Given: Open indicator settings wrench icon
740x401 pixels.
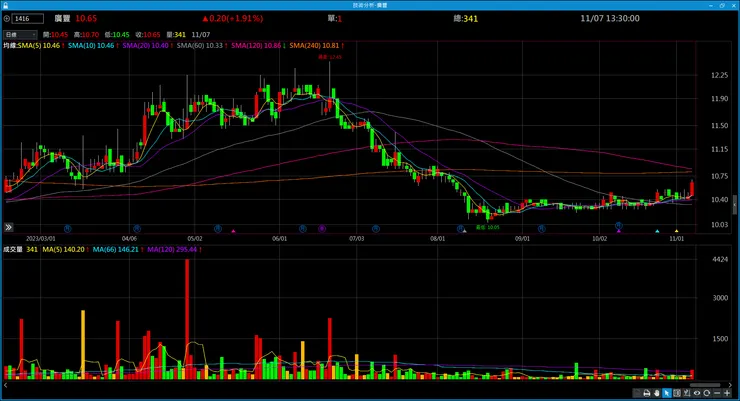Looking at the screenshot, I should pyautogui.click(x=687, y=393).
